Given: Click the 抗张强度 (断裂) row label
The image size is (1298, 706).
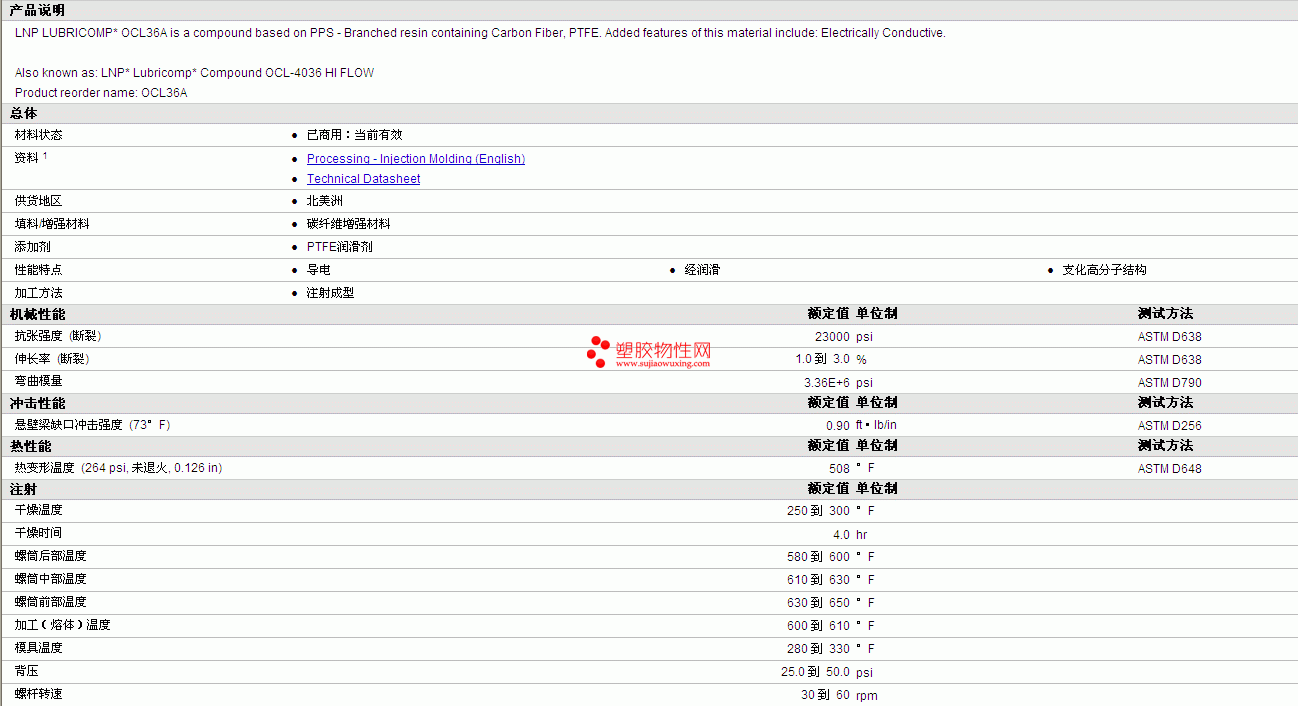Looking at the screenshot, I should [x=58, y=336].
